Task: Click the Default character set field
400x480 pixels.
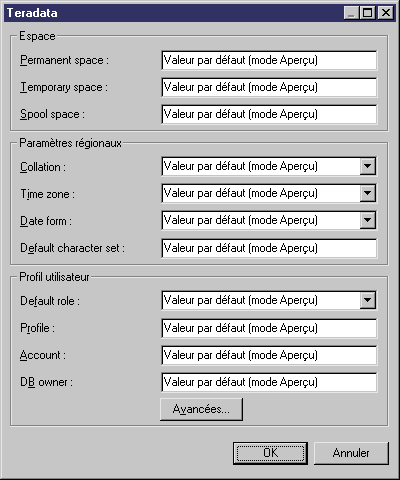Action: pos(269,248)
